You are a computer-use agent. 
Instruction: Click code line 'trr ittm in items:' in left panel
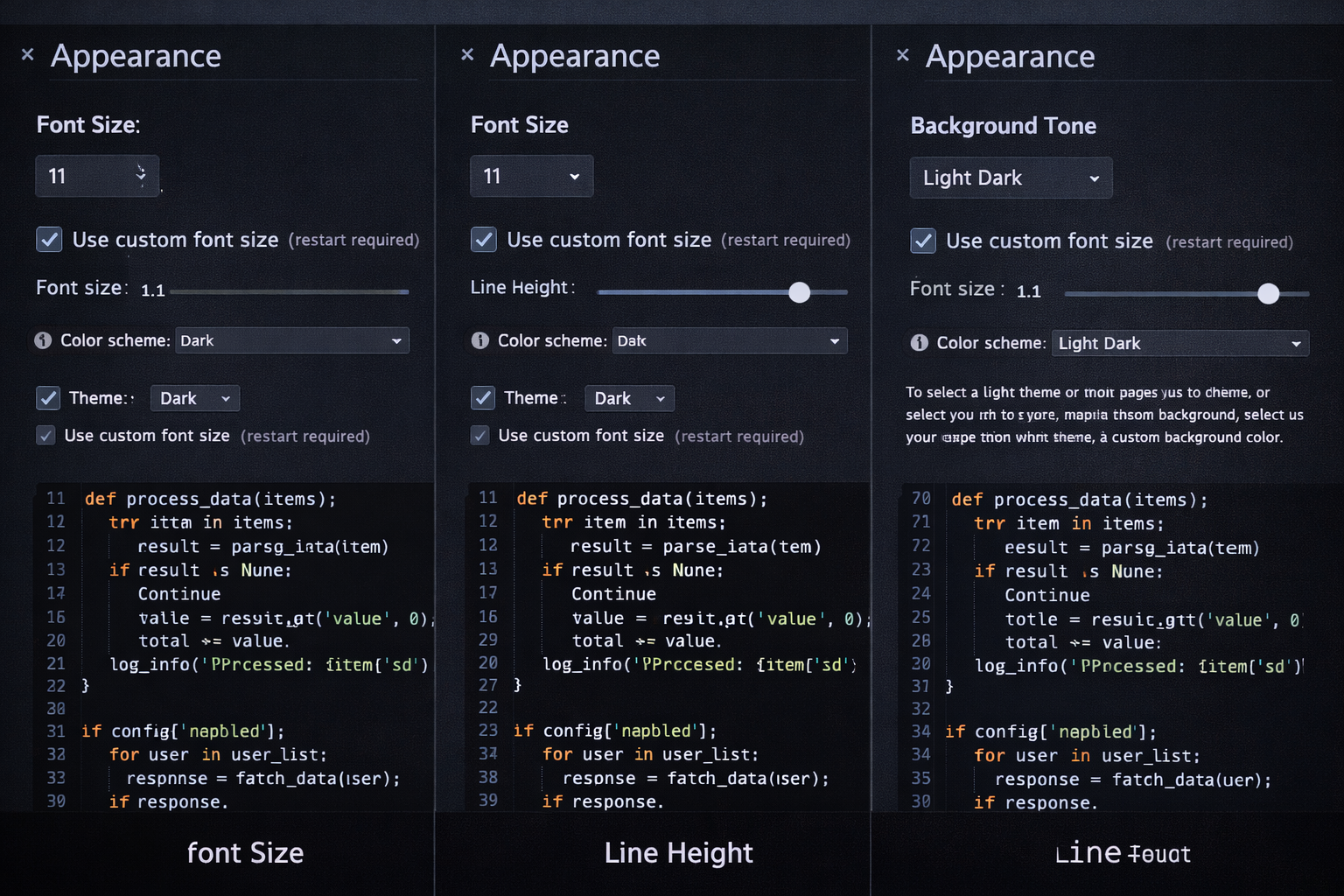pos(200,522)
